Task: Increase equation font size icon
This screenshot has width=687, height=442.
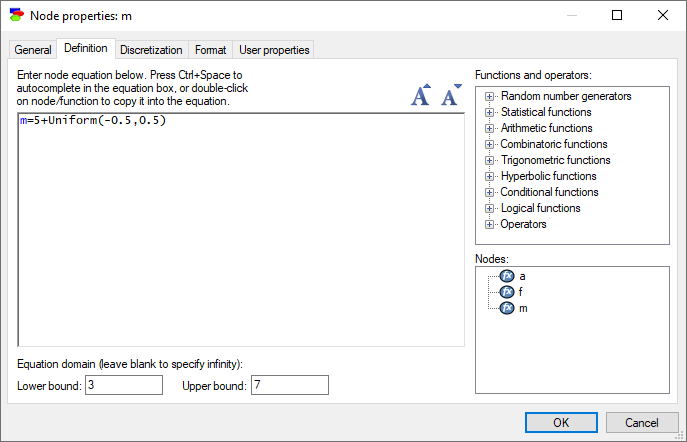Action: (x=421, y=95)
